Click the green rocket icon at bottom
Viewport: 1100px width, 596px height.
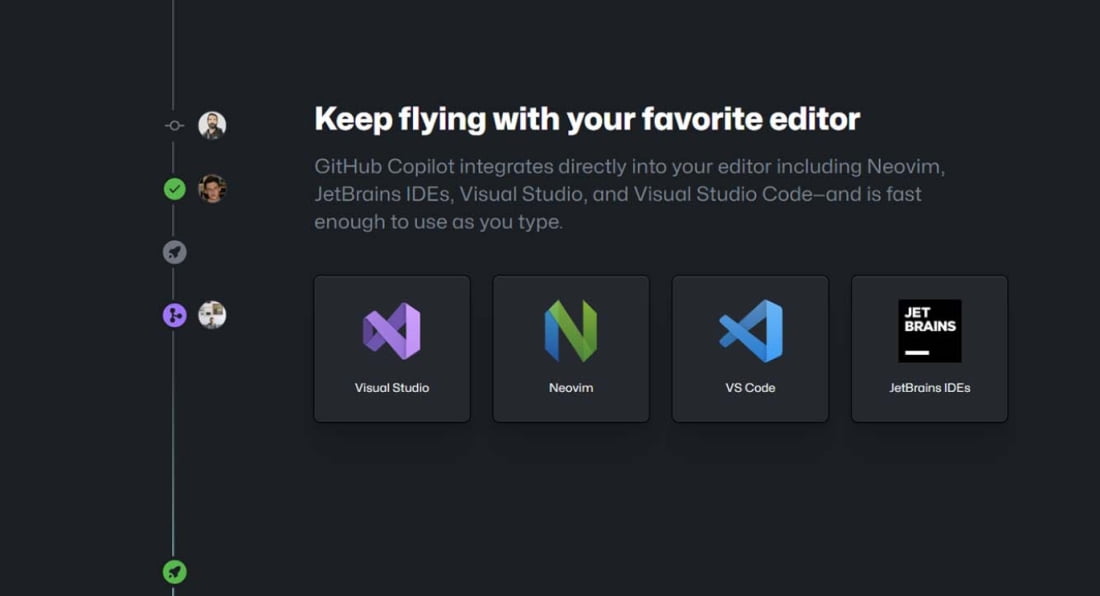(x=175, y=571)
